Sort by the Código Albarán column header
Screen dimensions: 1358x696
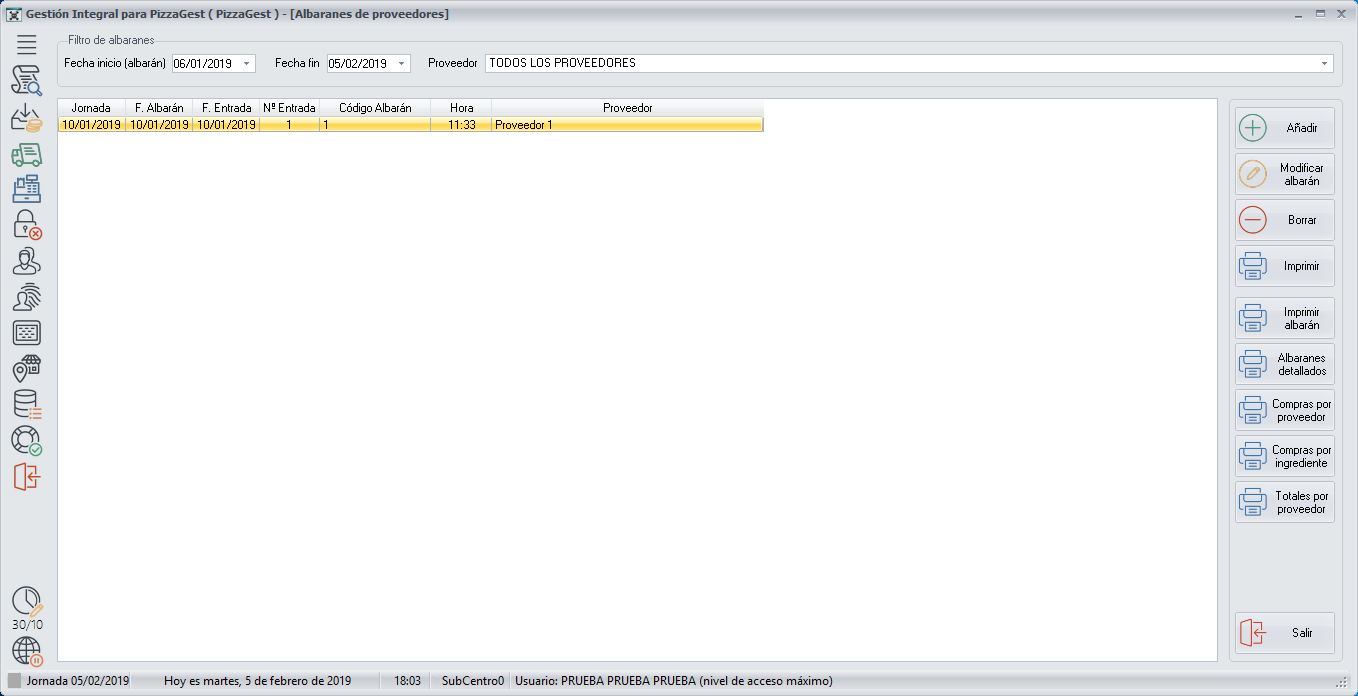coord(375,108)
